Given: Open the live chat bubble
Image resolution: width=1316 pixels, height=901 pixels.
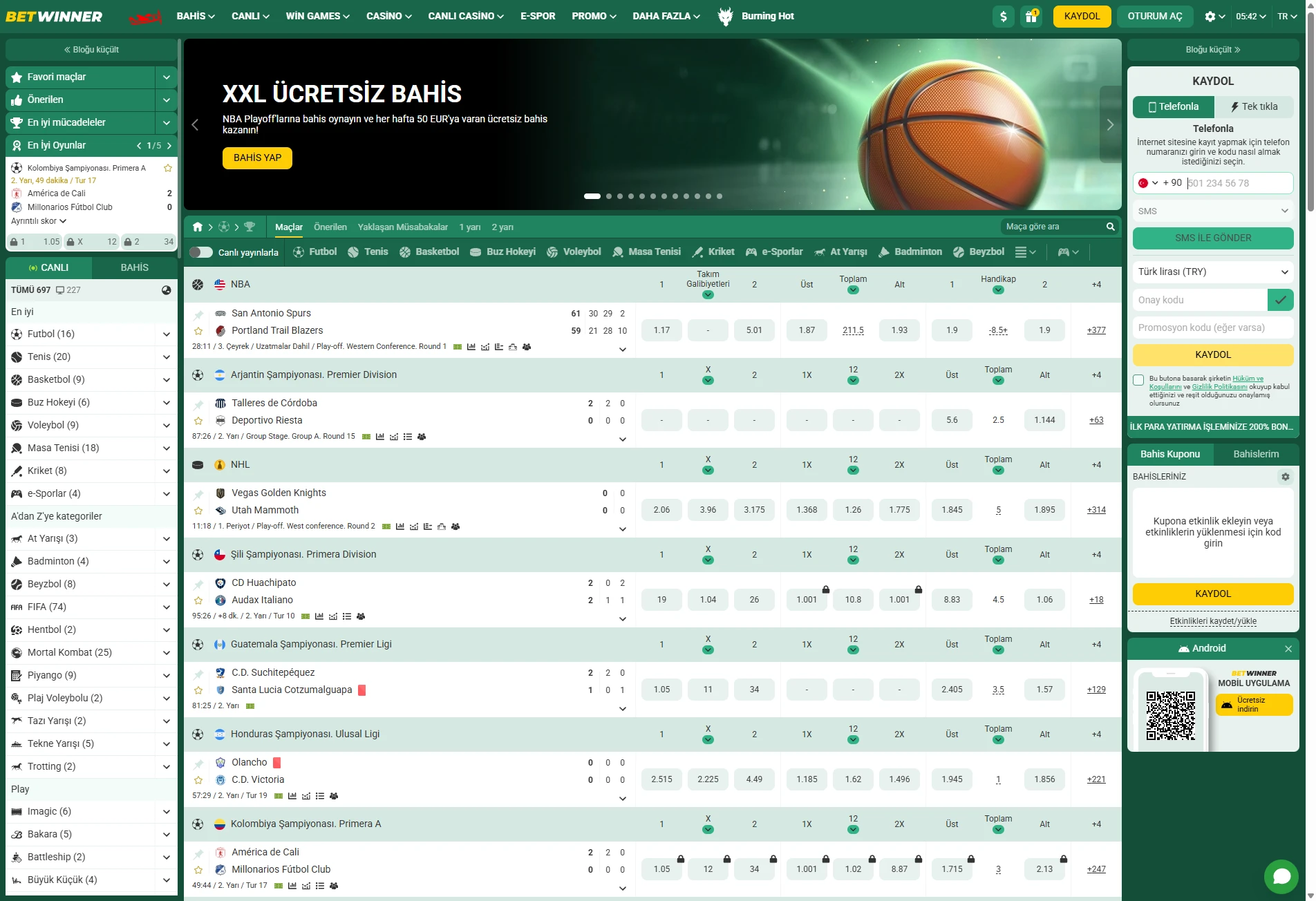Looking at the screenshot, I should (1281, 876).
